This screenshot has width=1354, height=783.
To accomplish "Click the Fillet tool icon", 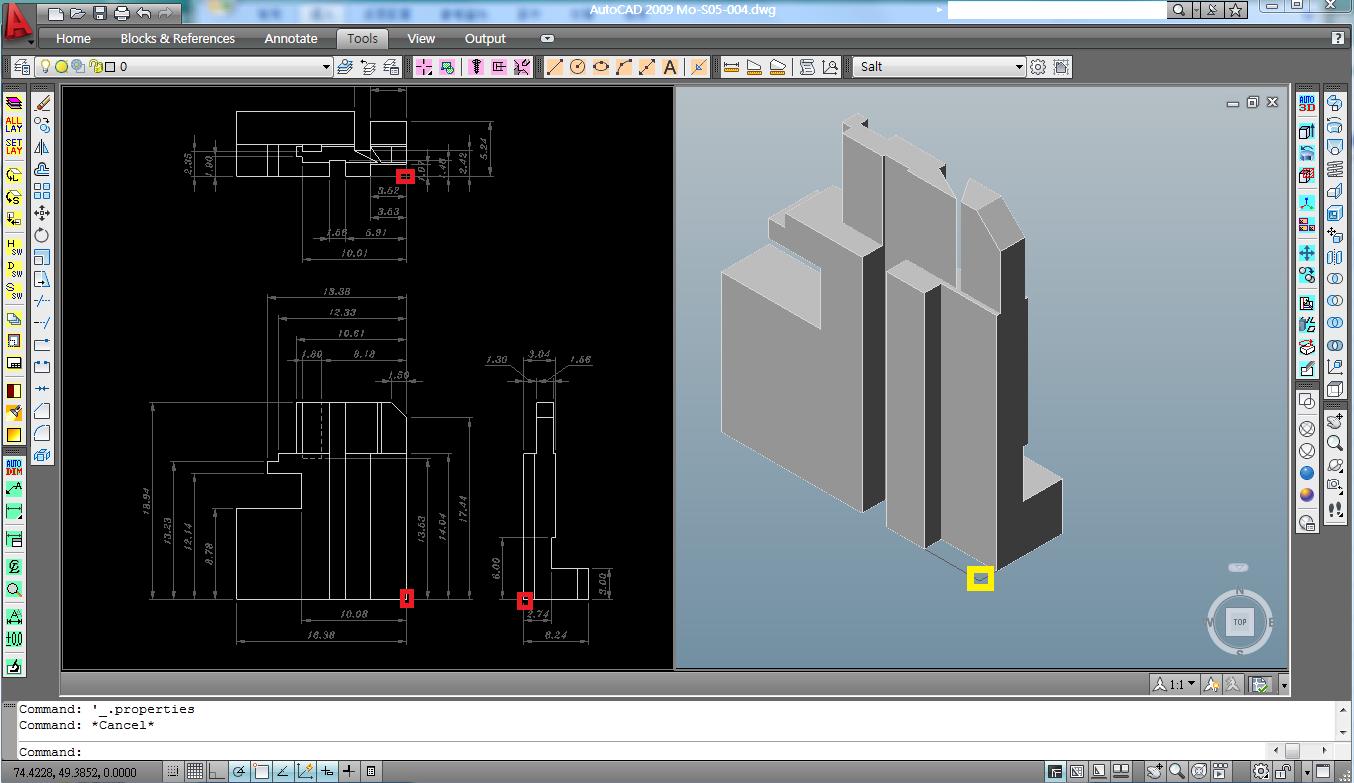I will tap(42, 433).
